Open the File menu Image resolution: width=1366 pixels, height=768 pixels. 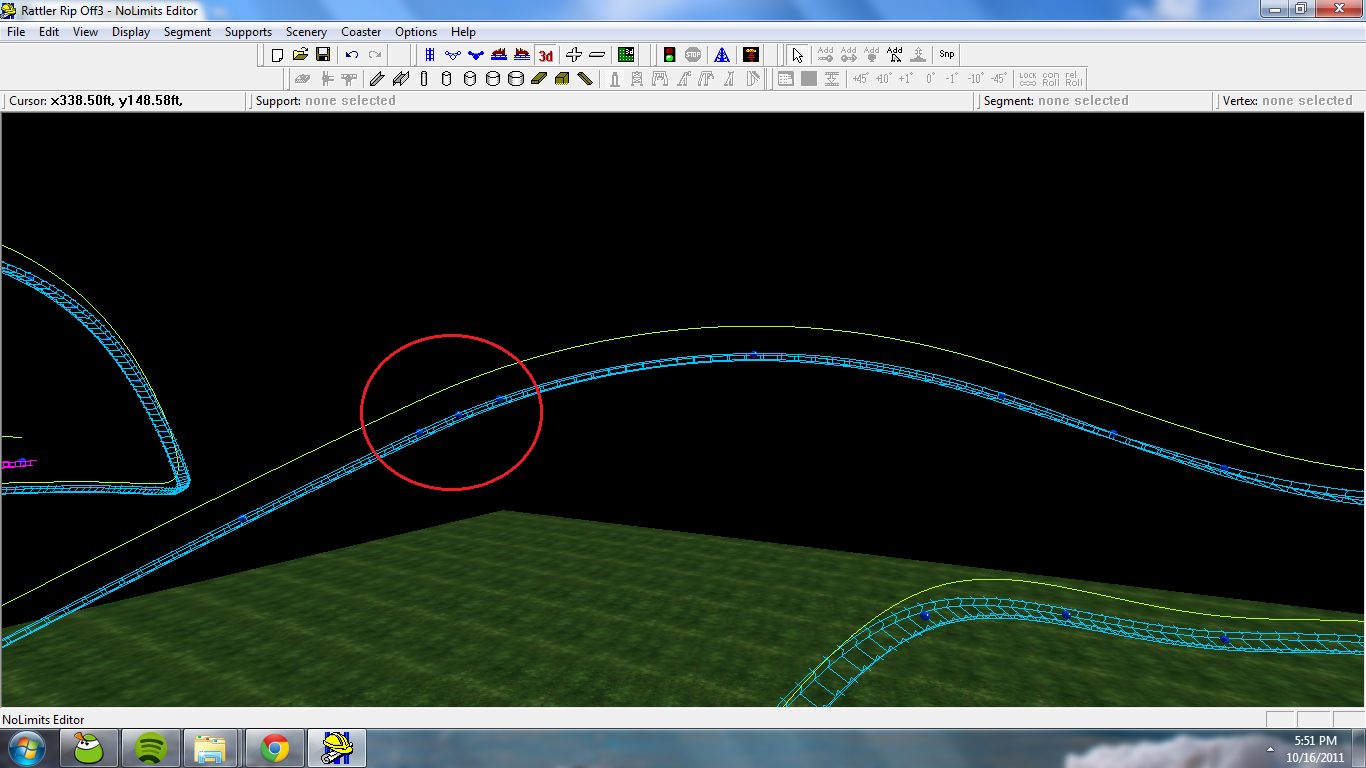coord(16,32)
